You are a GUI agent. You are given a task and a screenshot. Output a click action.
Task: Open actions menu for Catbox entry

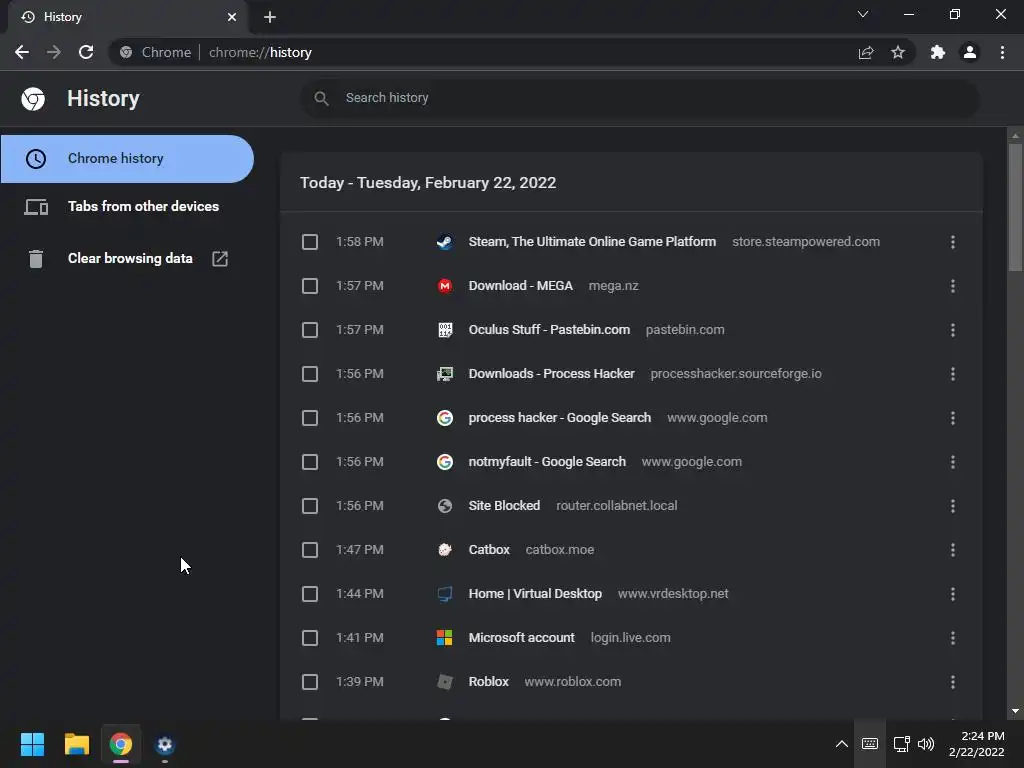tap(953, 550)
